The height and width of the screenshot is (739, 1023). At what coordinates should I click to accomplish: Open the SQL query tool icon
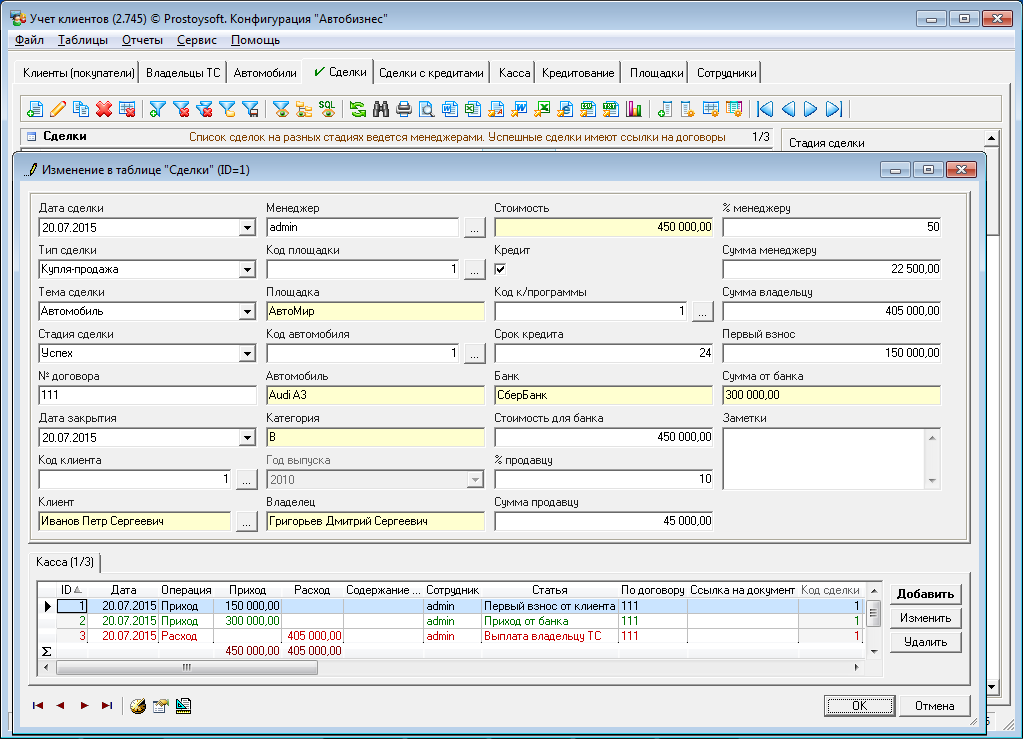(327, 109)
